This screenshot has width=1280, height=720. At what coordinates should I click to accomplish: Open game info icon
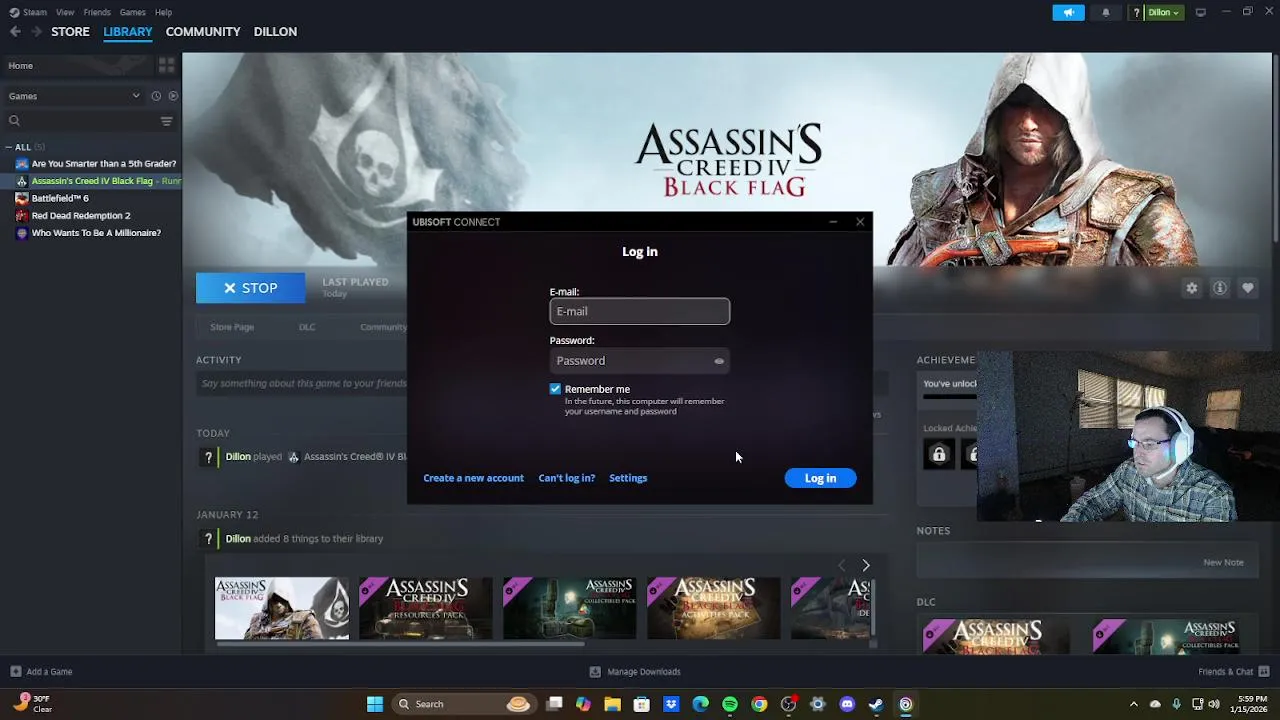[1220, 288]
